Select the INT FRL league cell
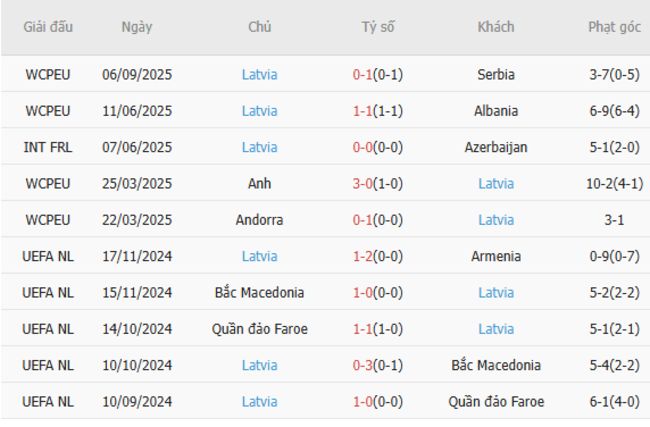 click(x=49, y=147)
